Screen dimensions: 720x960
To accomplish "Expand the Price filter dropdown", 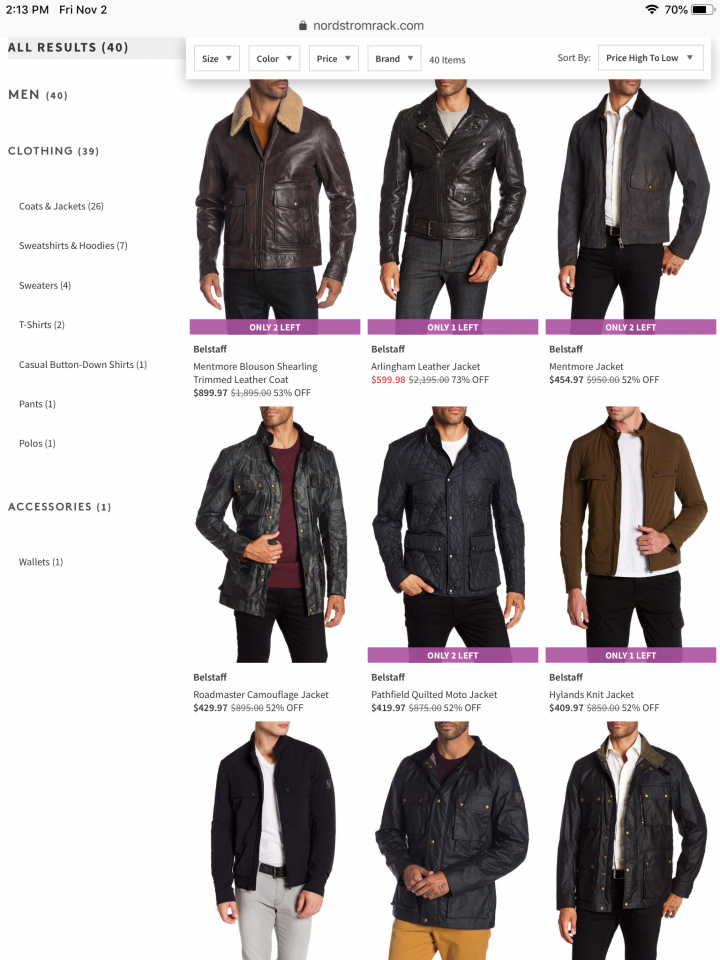I will (333, 59).
